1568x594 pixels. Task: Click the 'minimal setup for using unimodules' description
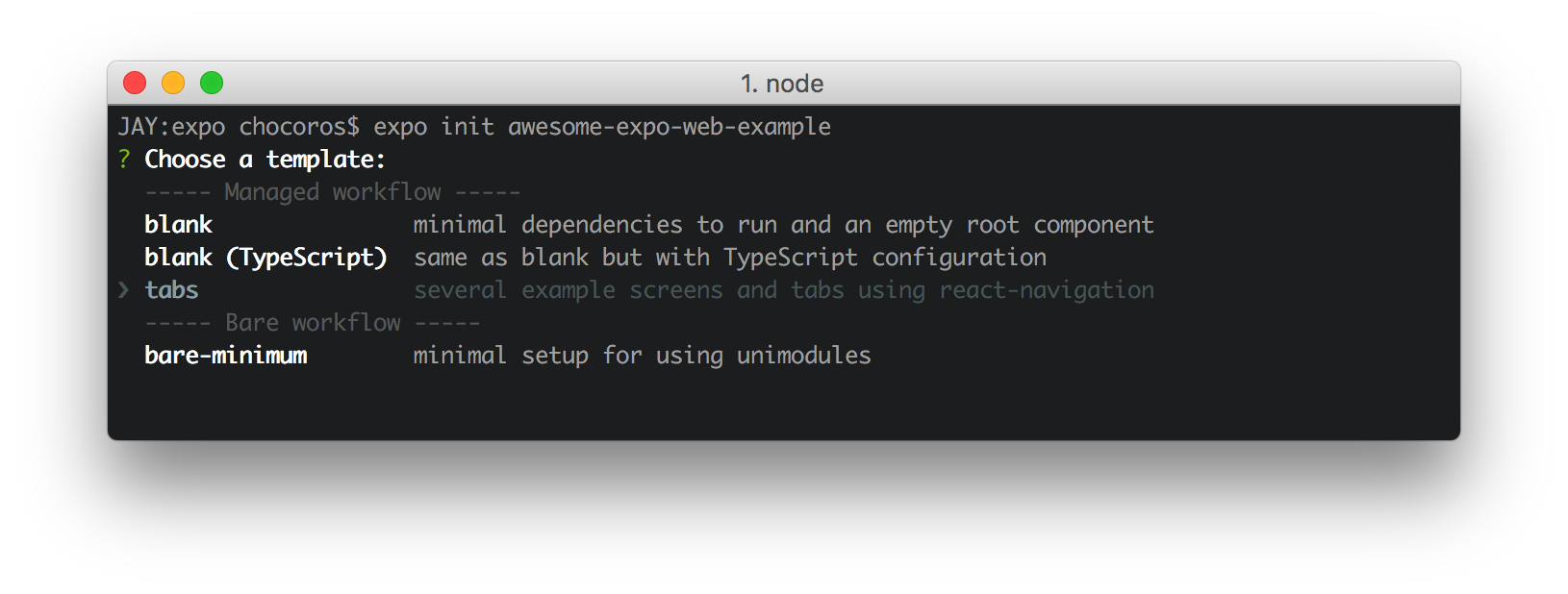[643, 356]
